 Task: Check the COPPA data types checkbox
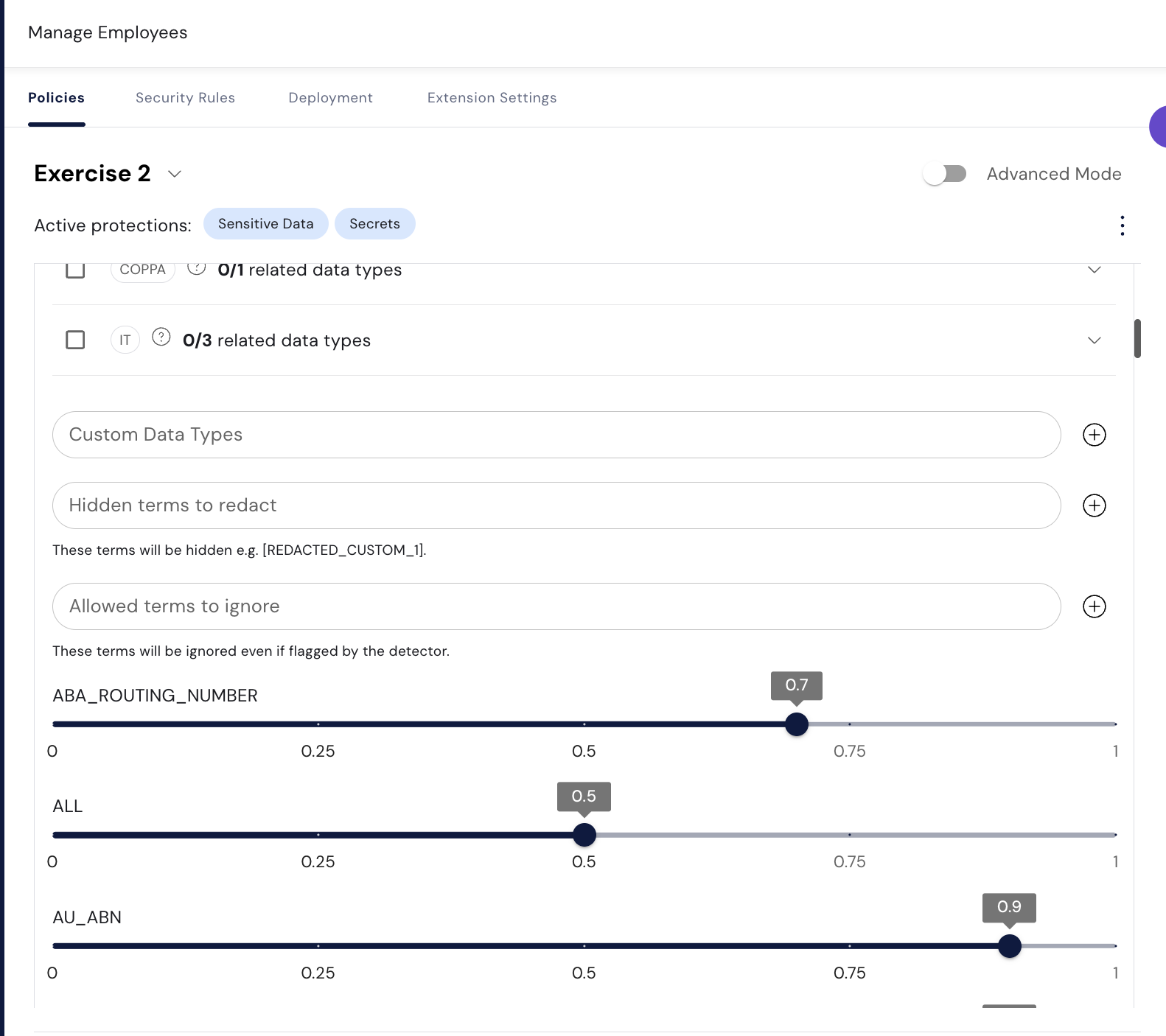pyautogui.click(x=75, y=270)
